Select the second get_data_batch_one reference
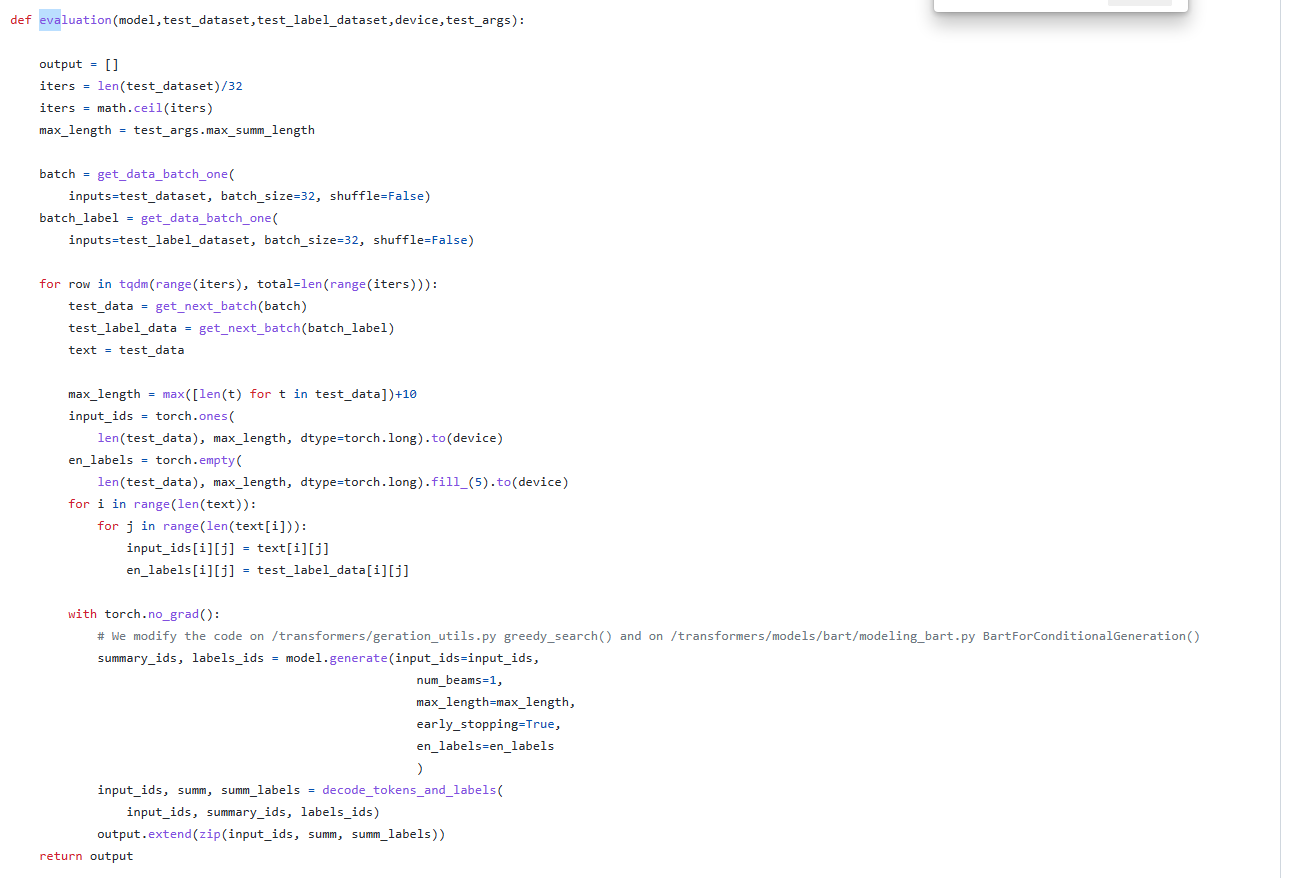Viewport: 1290px width, 878px height. (206, 217)
